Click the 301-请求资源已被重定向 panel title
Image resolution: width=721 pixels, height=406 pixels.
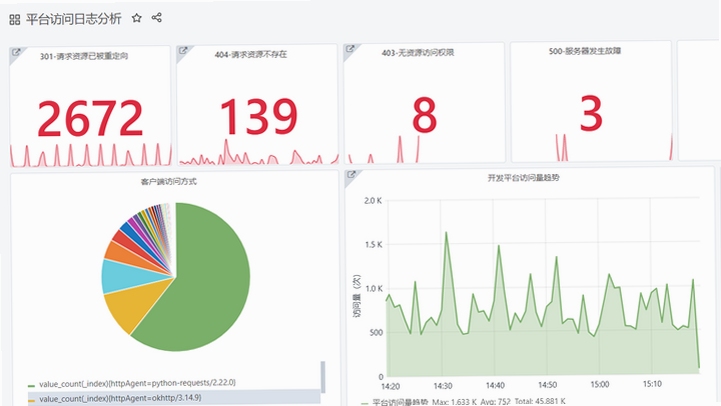coord(84,57)
